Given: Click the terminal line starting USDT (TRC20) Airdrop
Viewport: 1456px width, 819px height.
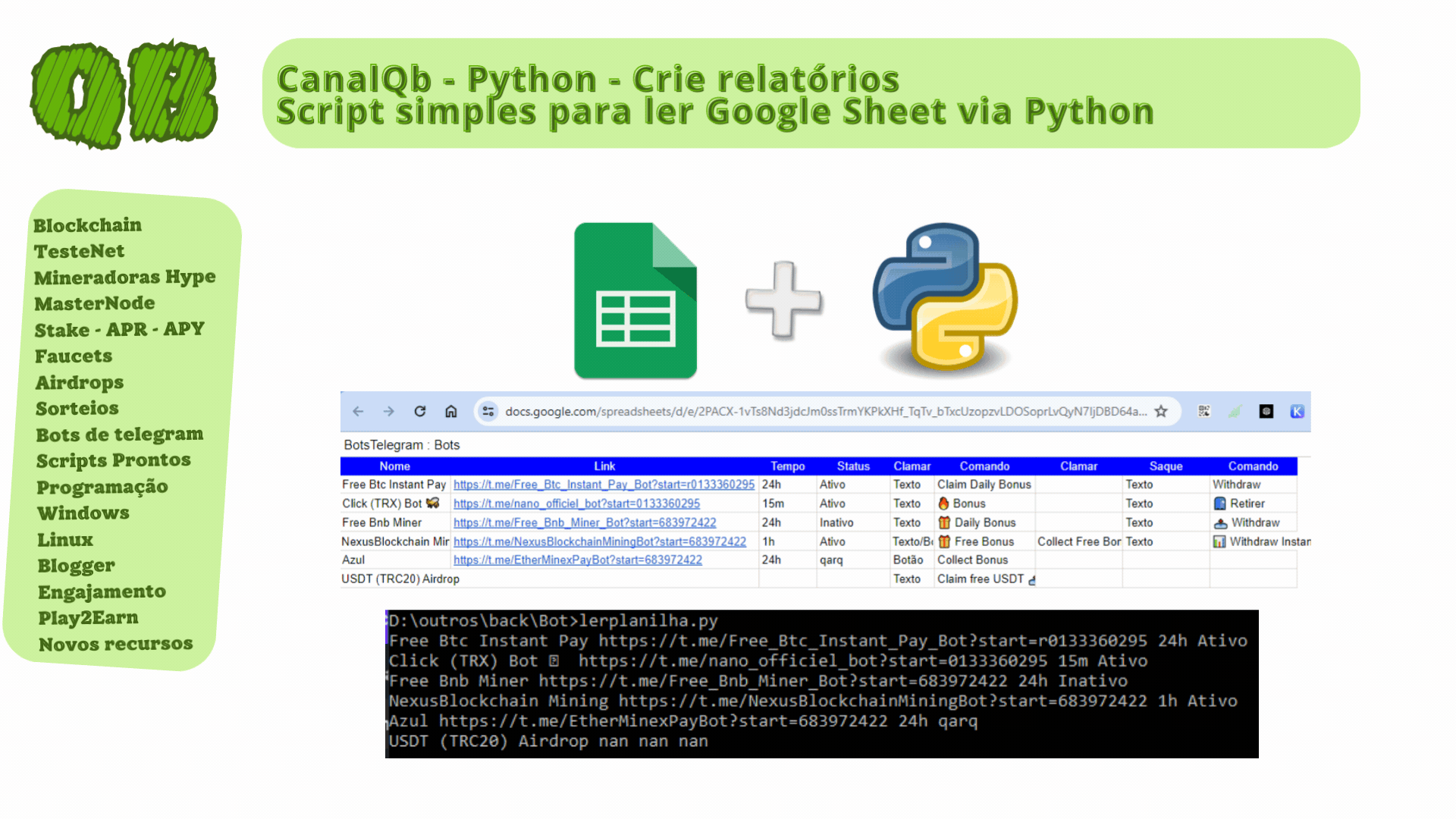Looking at the screenshot, I should tap(548, 742).
